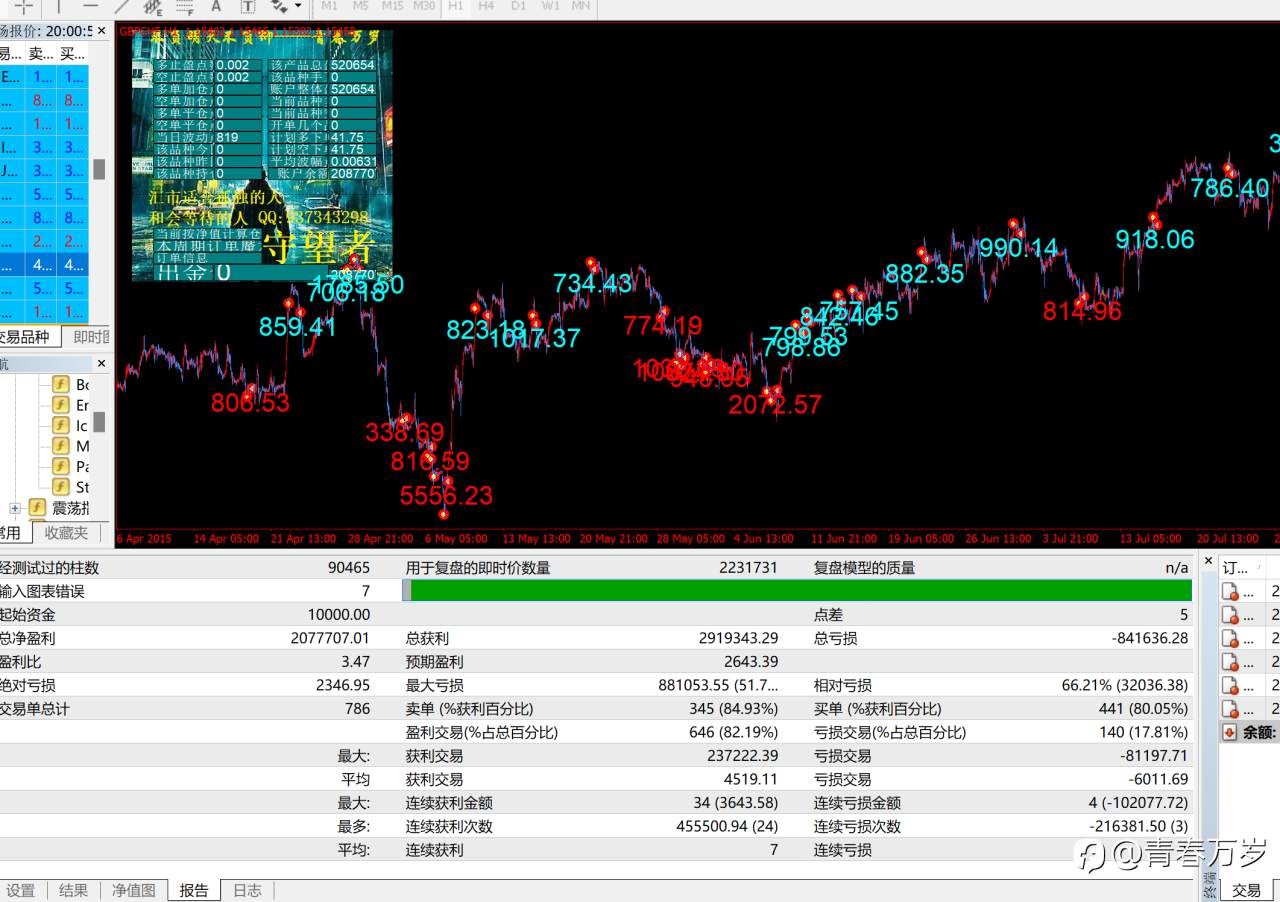Close the terminal orders panel
The height and width of the screenshot is (902, 1280).
click(x=1208, y=561)
